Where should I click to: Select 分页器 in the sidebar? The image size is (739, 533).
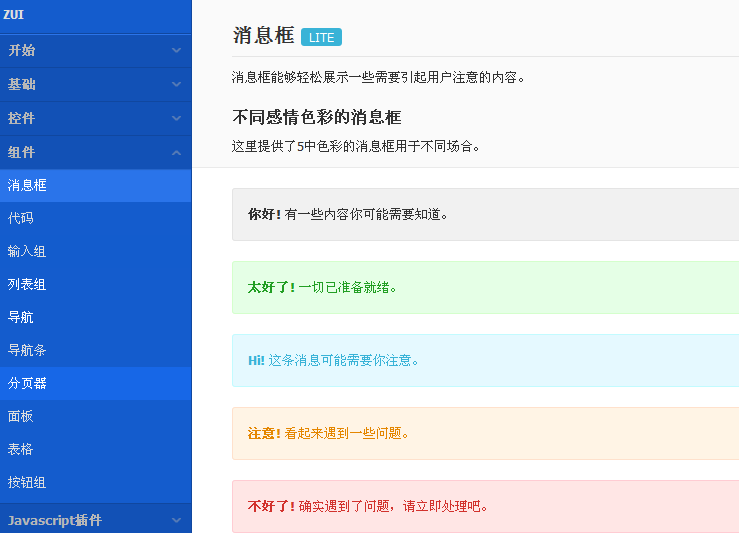tap(27, 383)
